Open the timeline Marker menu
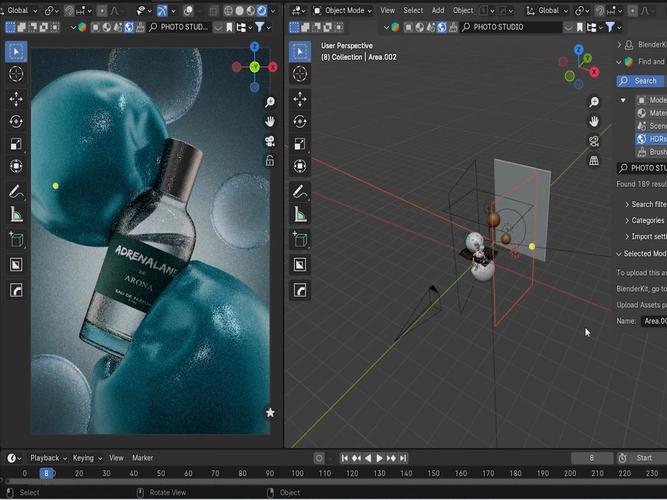Image resolution: width=667 pixels, height=500 pixels. tap(143, 458)
